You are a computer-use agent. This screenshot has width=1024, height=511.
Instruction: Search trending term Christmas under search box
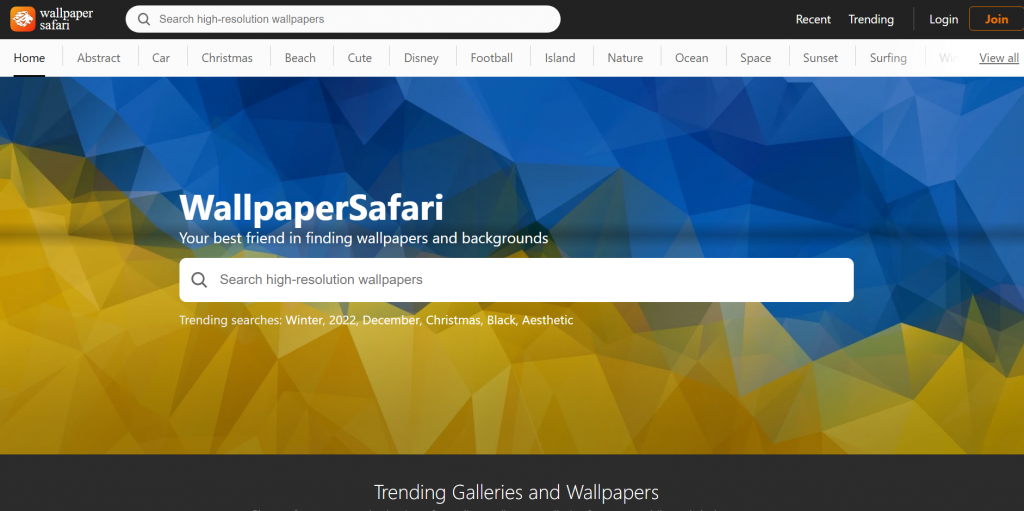coord(454,320)
